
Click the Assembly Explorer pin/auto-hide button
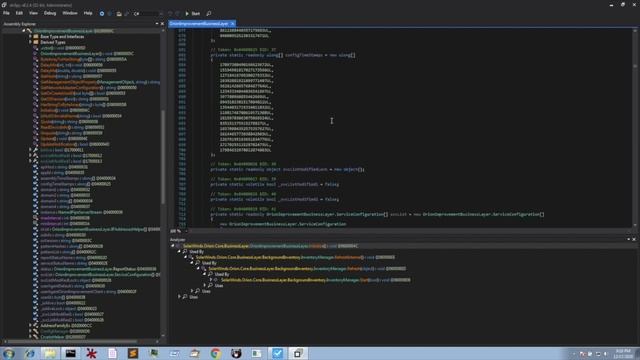pos(157,24)
